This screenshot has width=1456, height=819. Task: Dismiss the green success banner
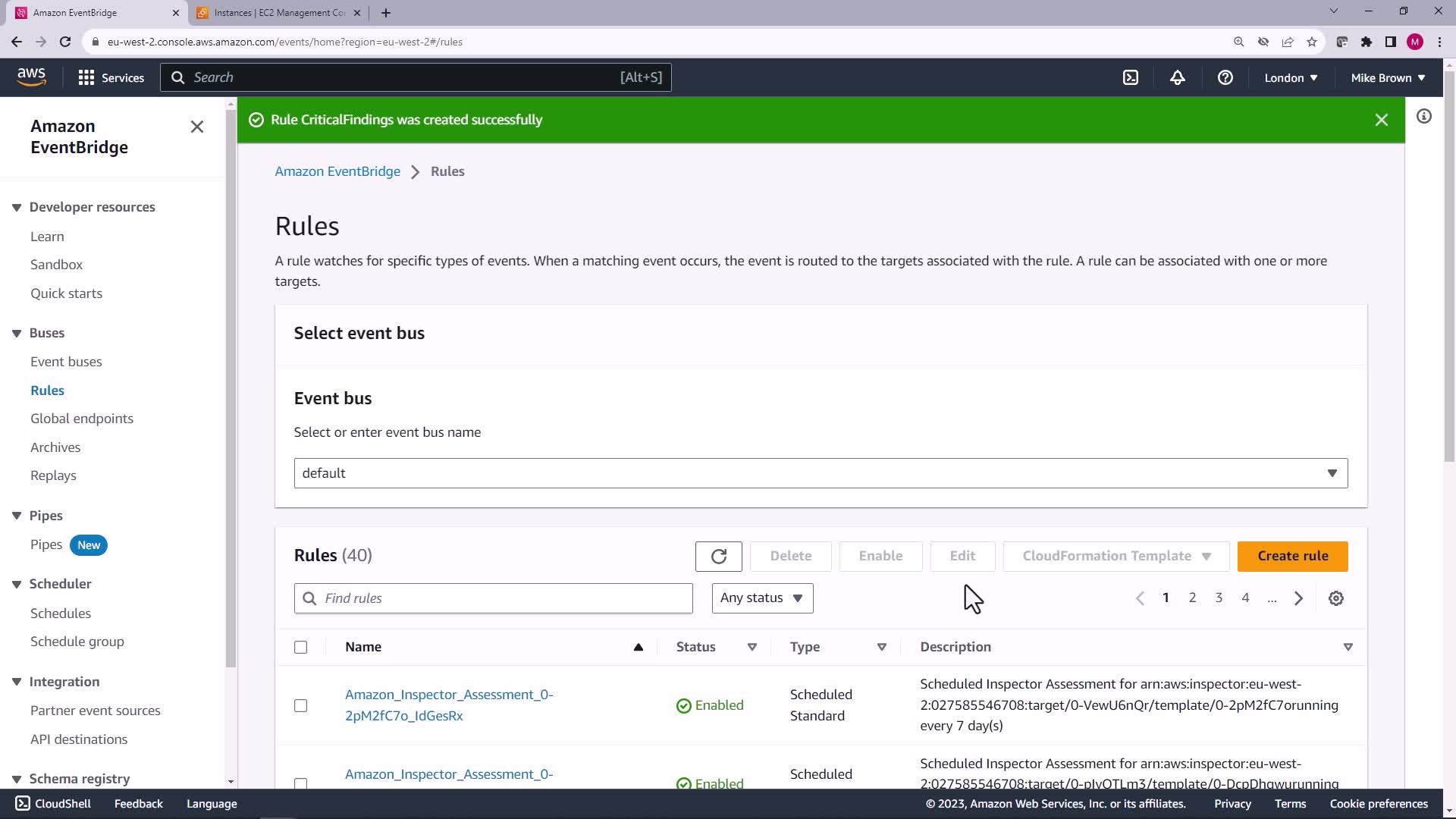coord(1381,120)
